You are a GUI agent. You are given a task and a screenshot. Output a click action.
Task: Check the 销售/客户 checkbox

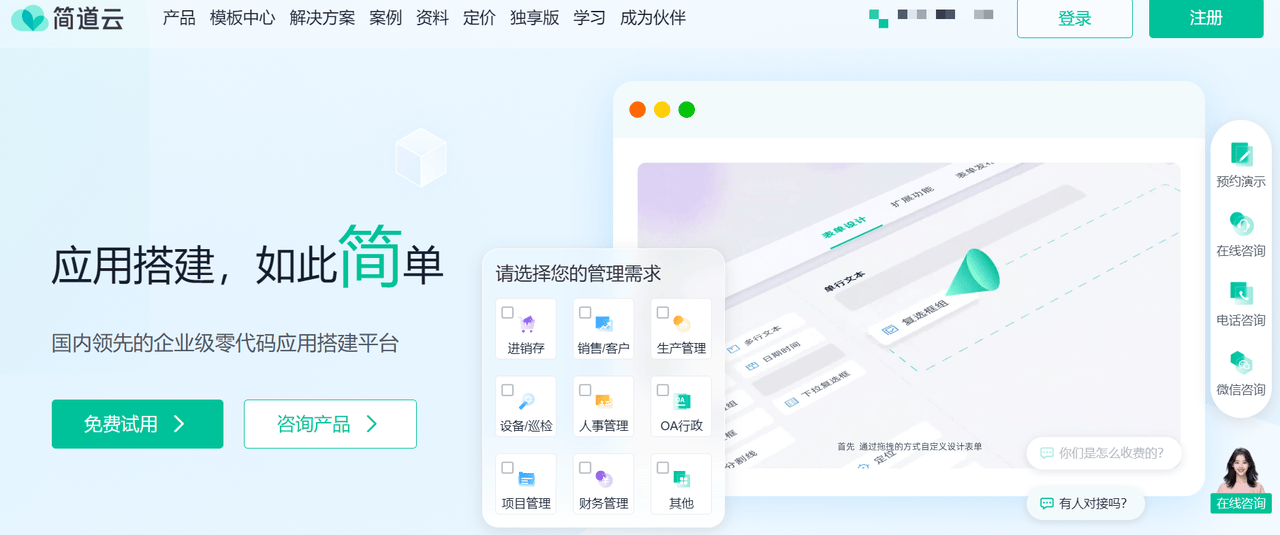point(585,313)
